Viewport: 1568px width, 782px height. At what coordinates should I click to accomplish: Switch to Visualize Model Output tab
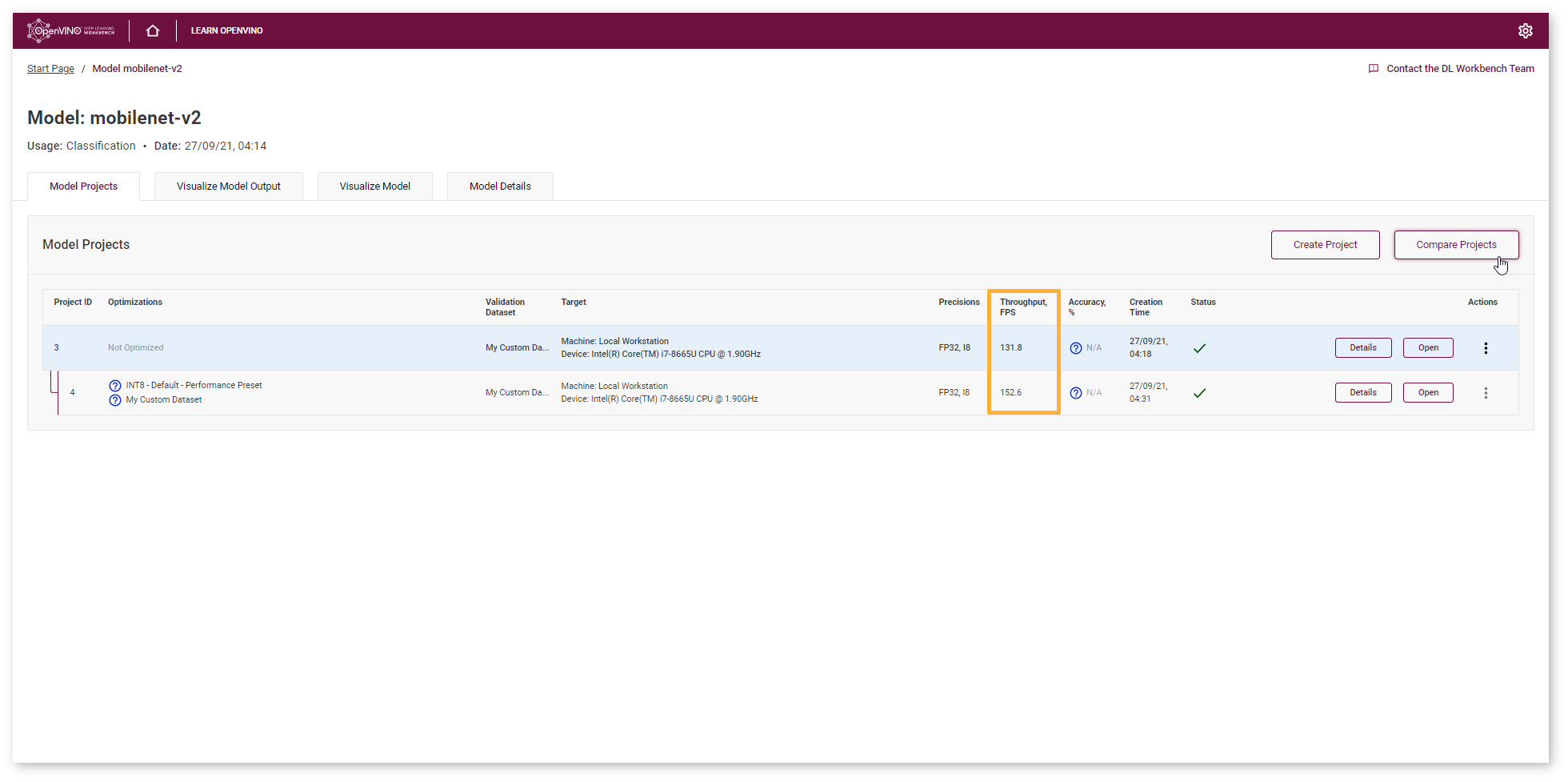[229, 186]
